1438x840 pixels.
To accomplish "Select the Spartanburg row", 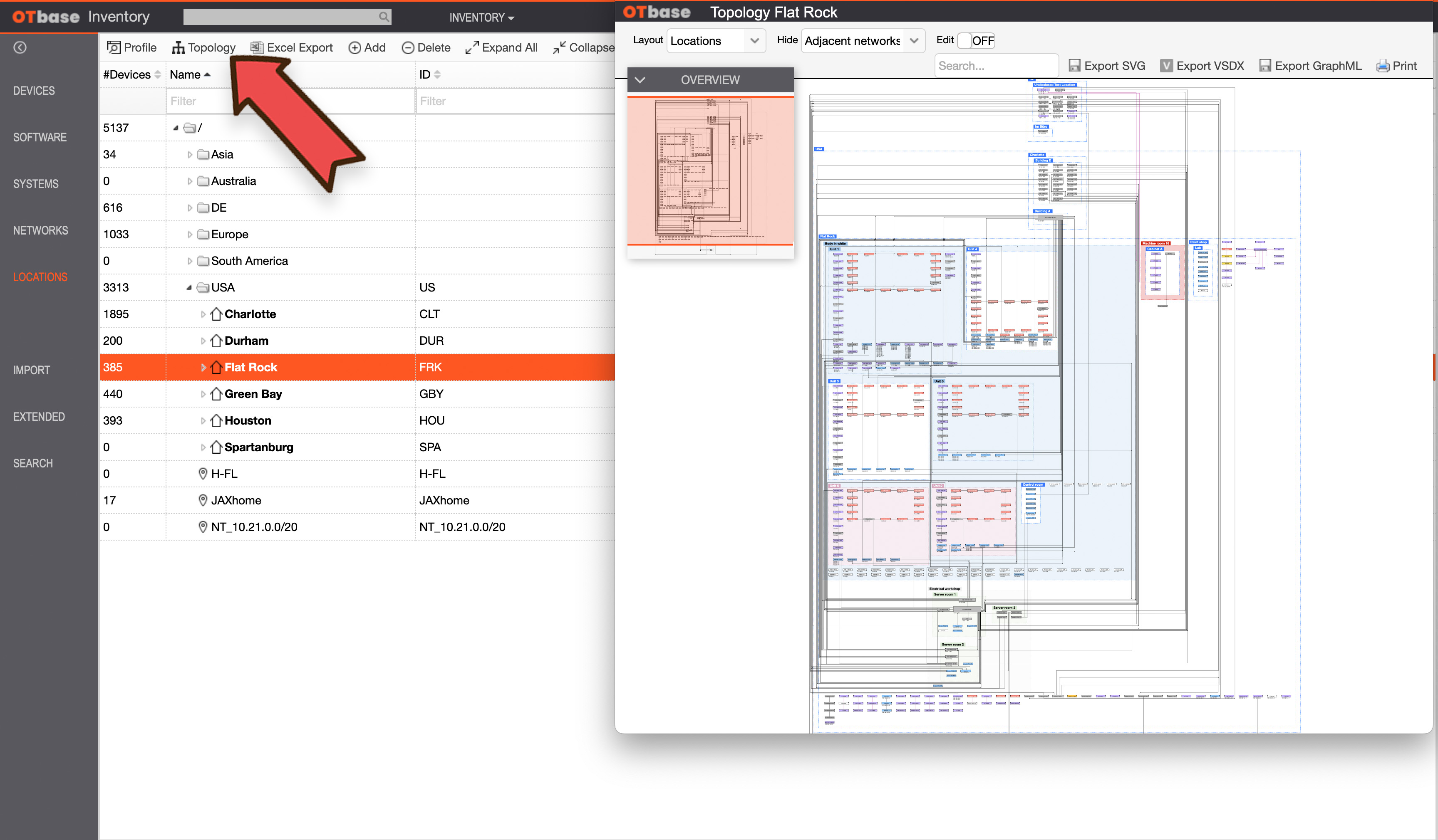I will pos(357,447).
